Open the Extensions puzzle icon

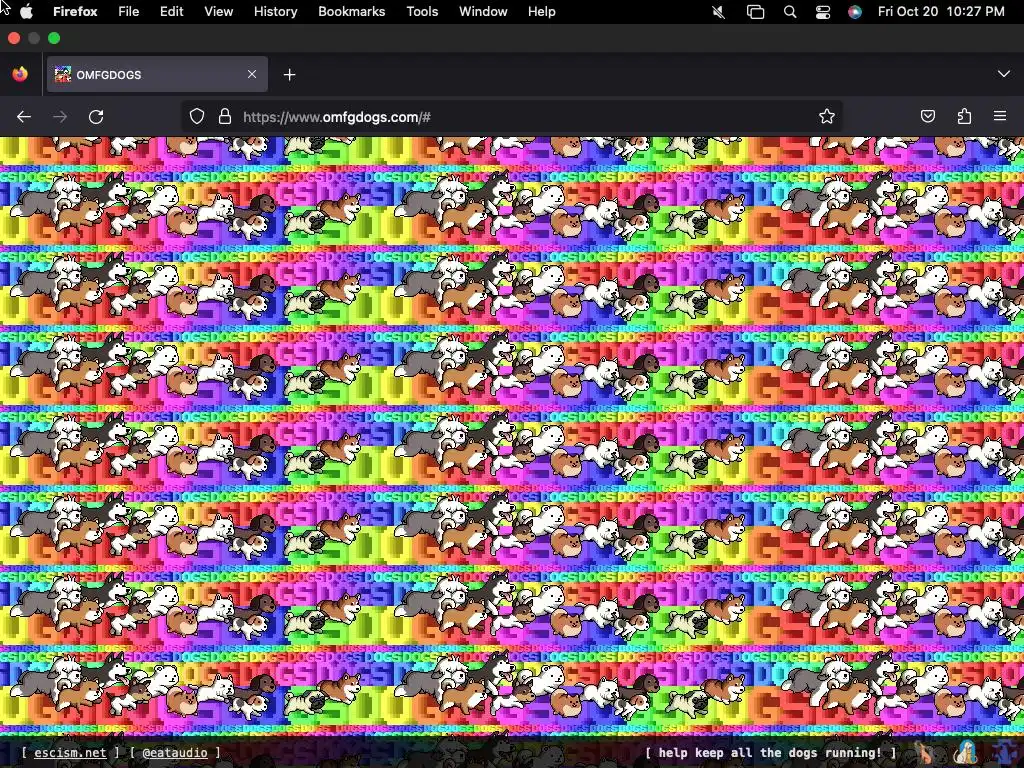(964, 117)
